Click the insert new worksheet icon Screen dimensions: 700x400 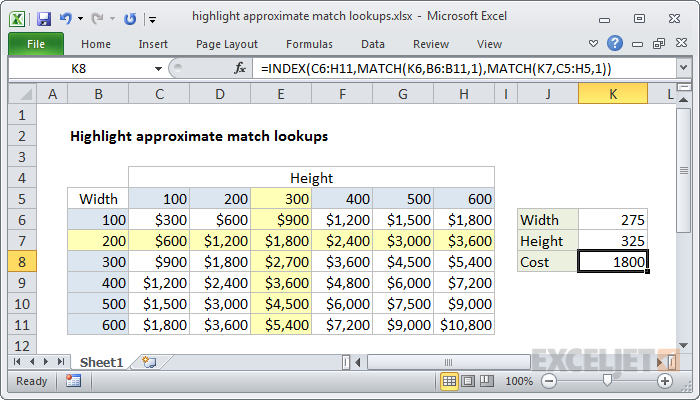[149, 361]
